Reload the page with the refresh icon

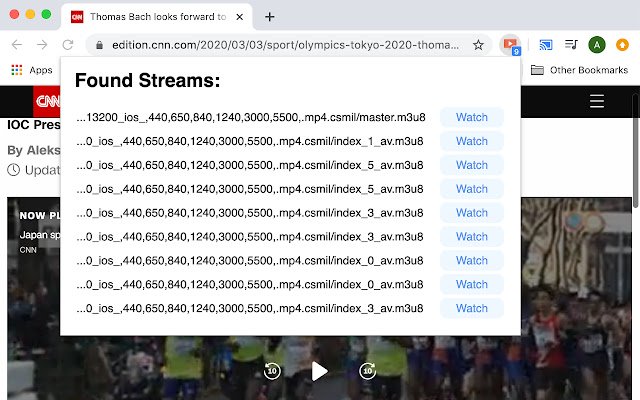(68, 44)
